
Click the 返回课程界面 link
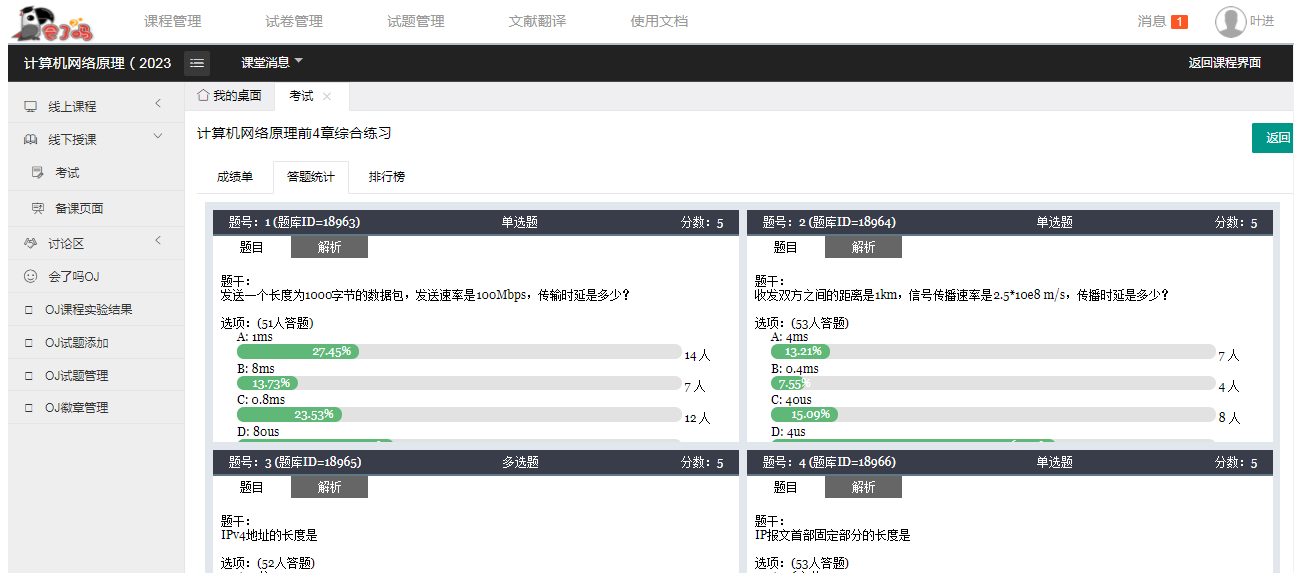(1224, 63)
